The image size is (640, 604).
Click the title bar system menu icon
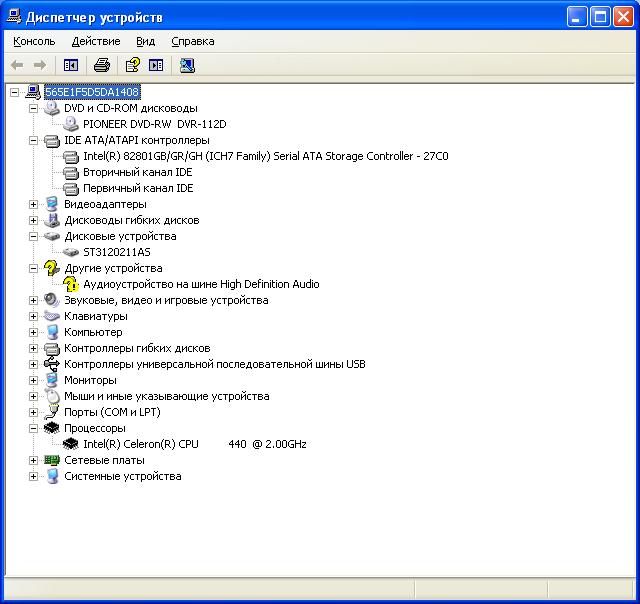[x=14, y=17]
